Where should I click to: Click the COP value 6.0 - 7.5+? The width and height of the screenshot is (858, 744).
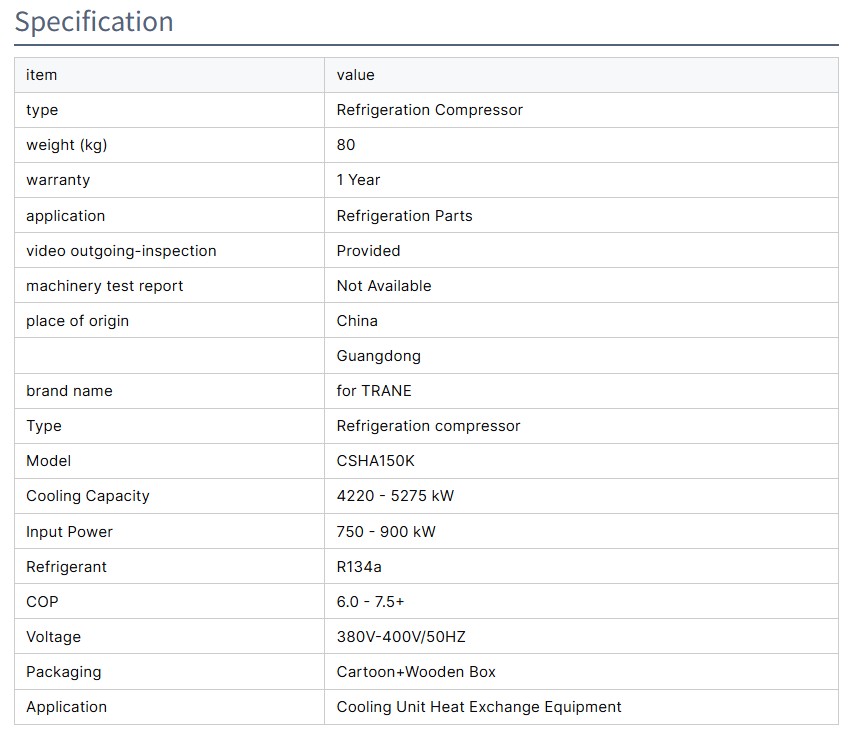[x=370, y=602]
